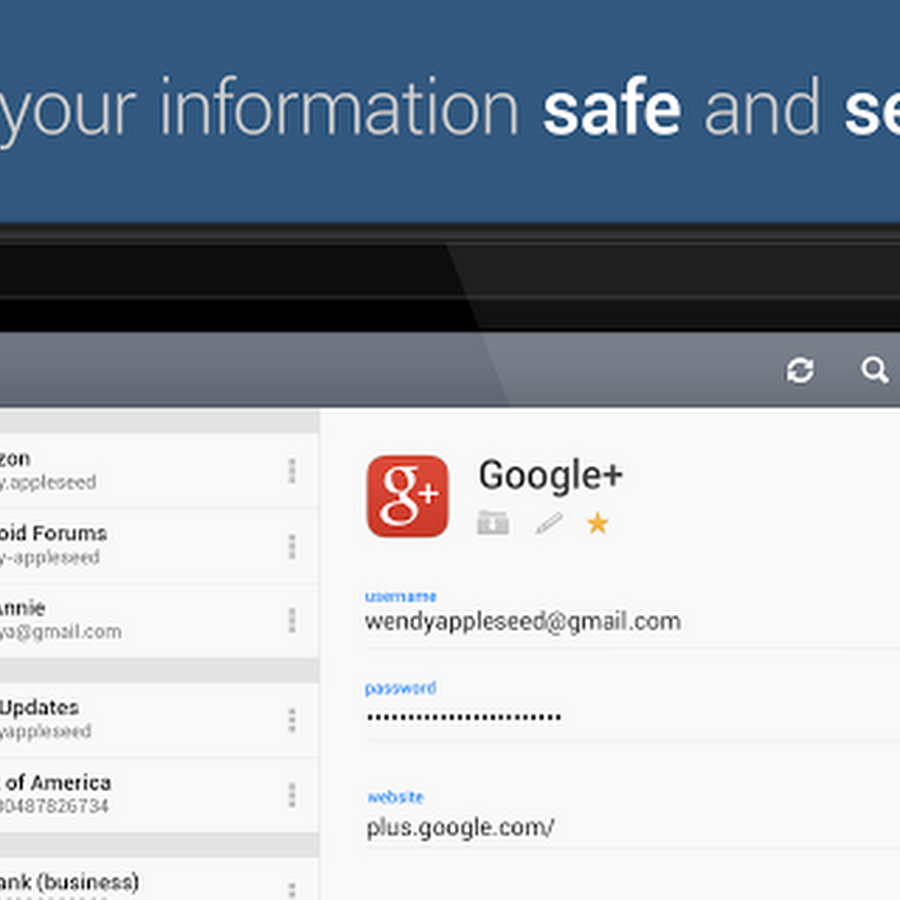
Task: Edit the Google+ entry with pencil icon
Action: pos(548,522)
